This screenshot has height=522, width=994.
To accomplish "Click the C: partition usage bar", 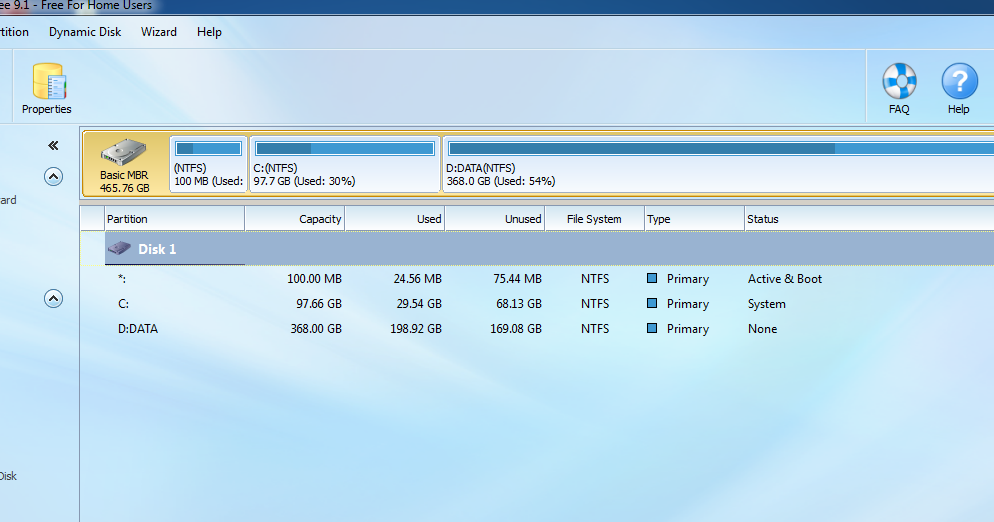I will (345, 148).
